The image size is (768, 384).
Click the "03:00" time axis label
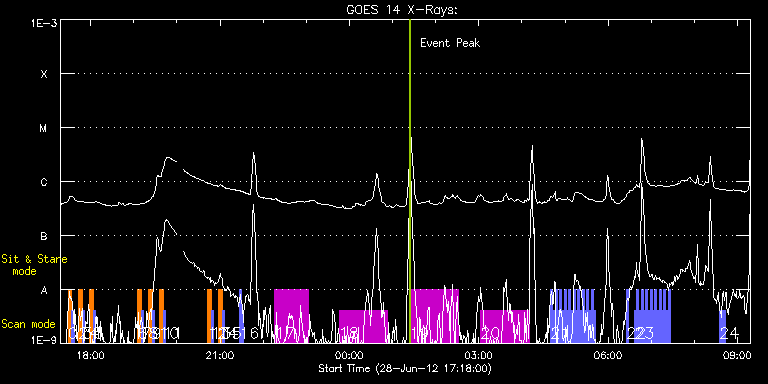tap(479, 355)
